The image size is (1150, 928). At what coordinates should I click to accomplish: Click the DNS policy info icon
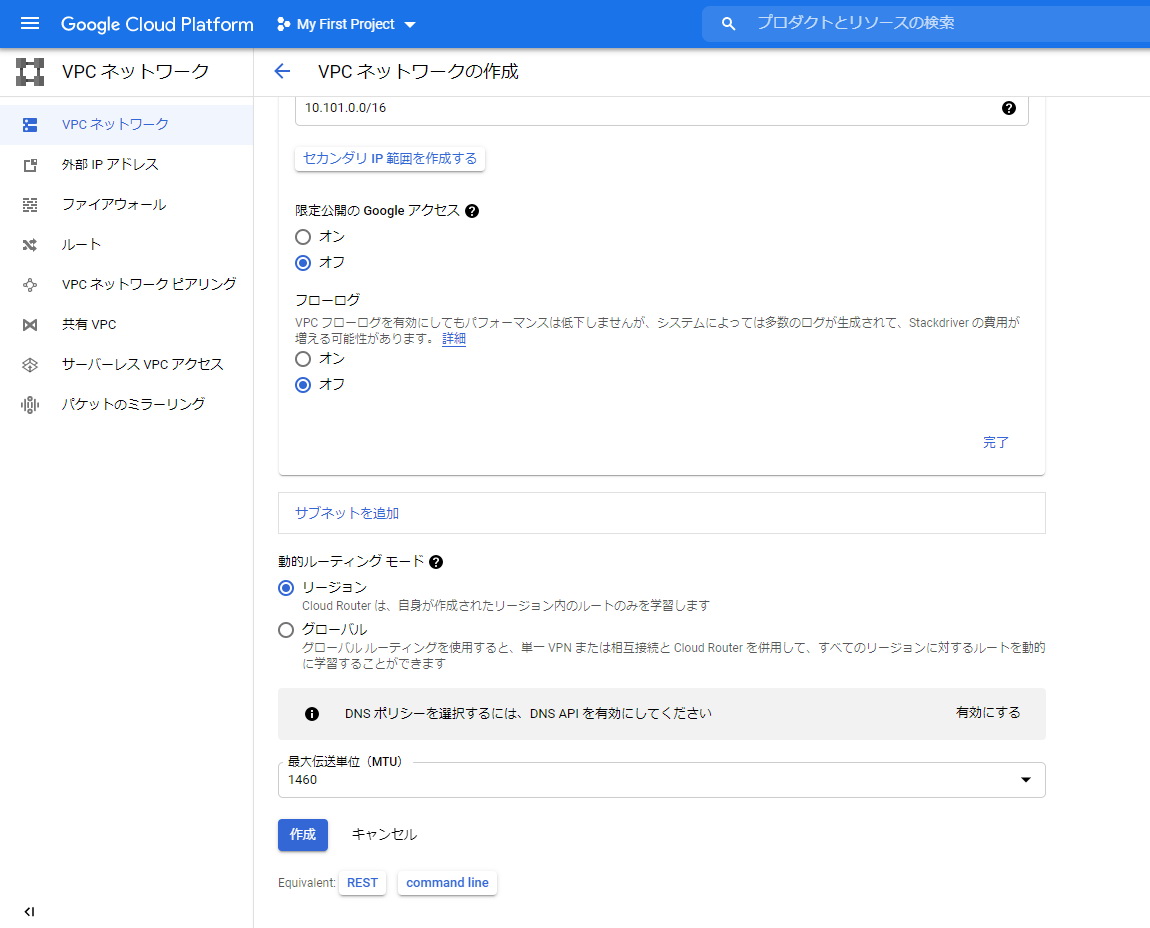click(312, 714)
